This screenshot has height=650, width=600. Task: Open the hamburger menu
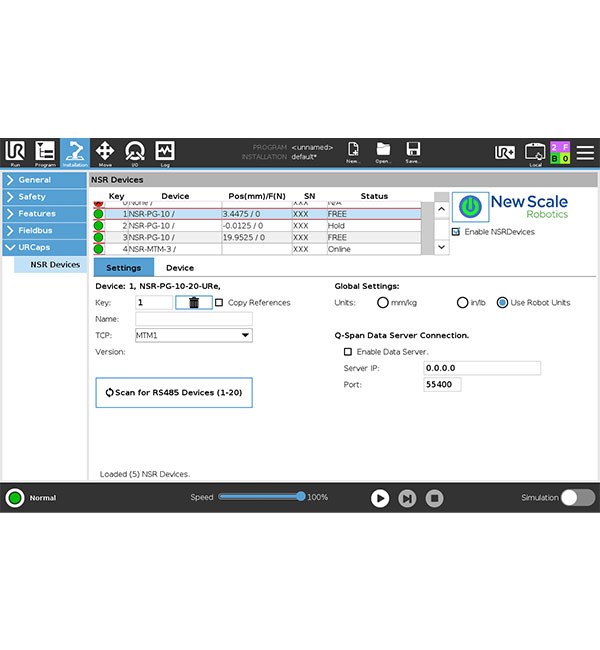[x=585, y=153]
